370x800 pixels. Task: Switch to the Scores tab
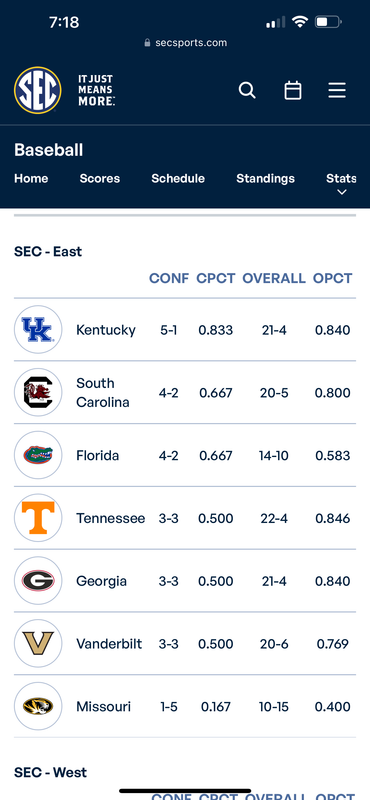[100, 179]
